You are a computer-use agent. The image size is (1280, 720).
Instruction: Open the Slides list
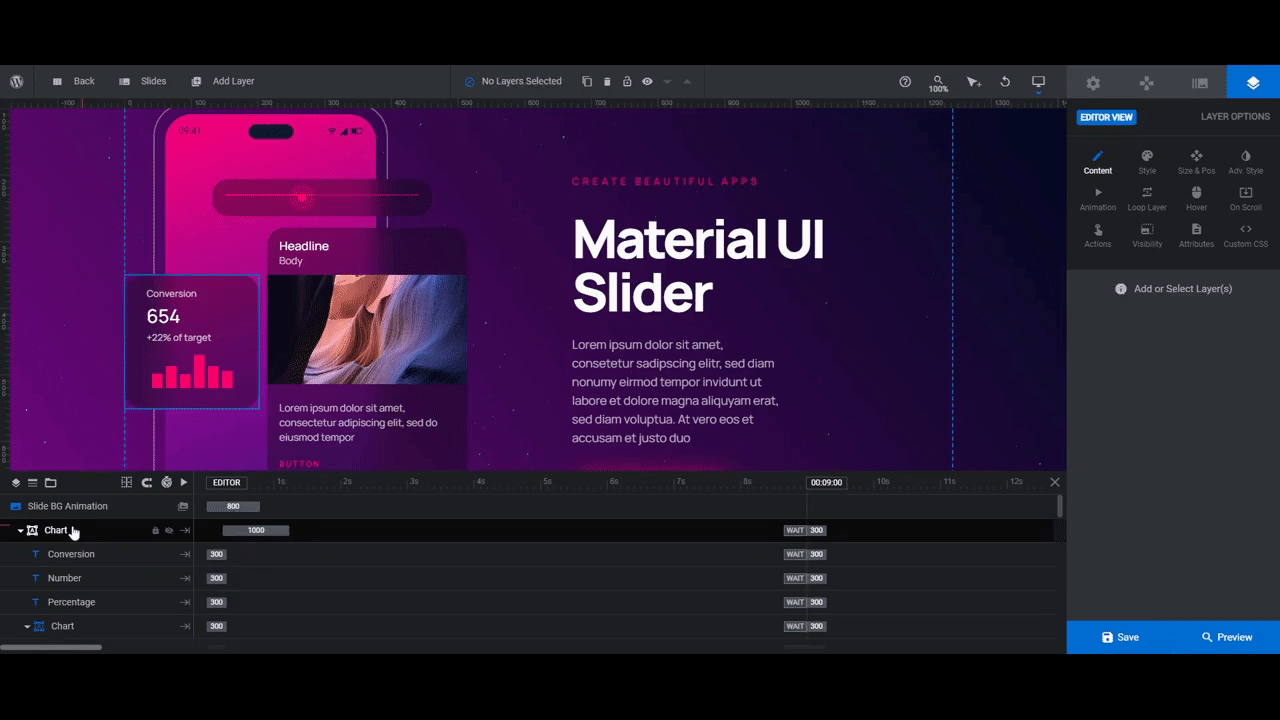(x=143, y=81)
